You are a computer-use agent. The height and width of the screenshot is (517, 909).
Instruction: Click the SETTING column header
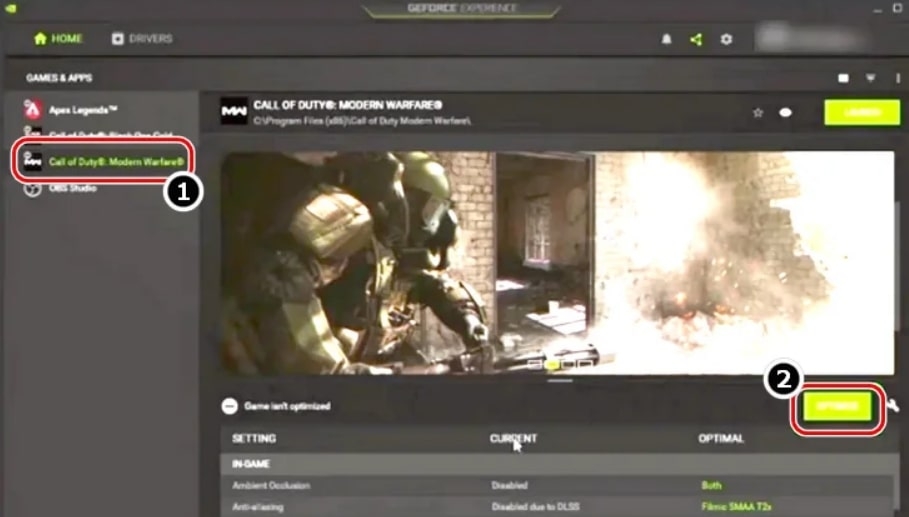click(254, 439)
